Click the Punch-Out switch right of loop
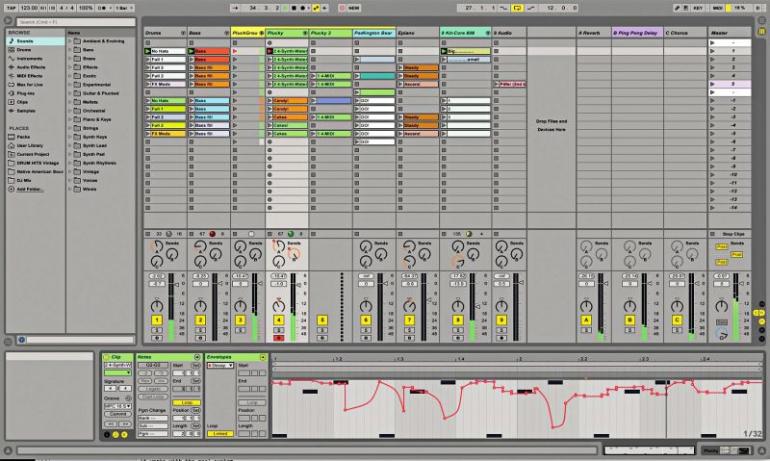Screen dimensions: 770x461 coord(531,8)
